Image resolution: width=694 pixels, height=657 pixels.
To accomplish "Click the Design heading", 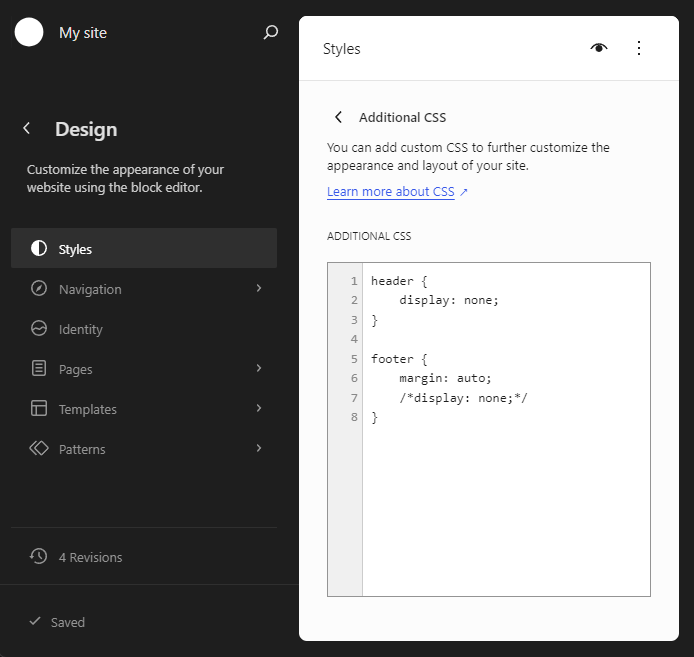I will coord(86,129).
